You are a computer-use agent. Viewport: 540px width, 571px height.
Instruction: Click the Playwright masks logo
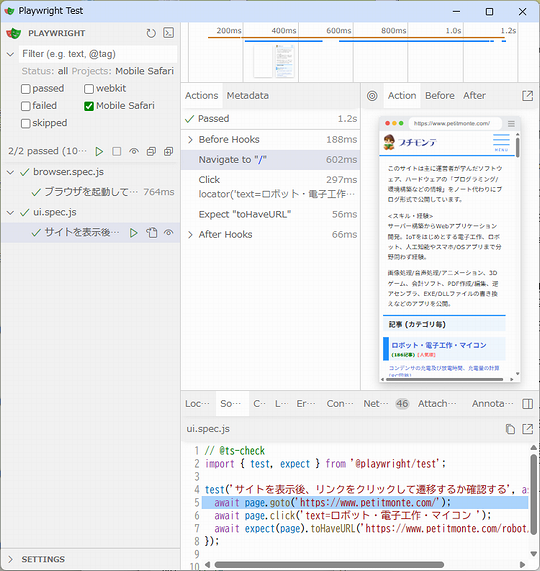(x=13, y=33)
